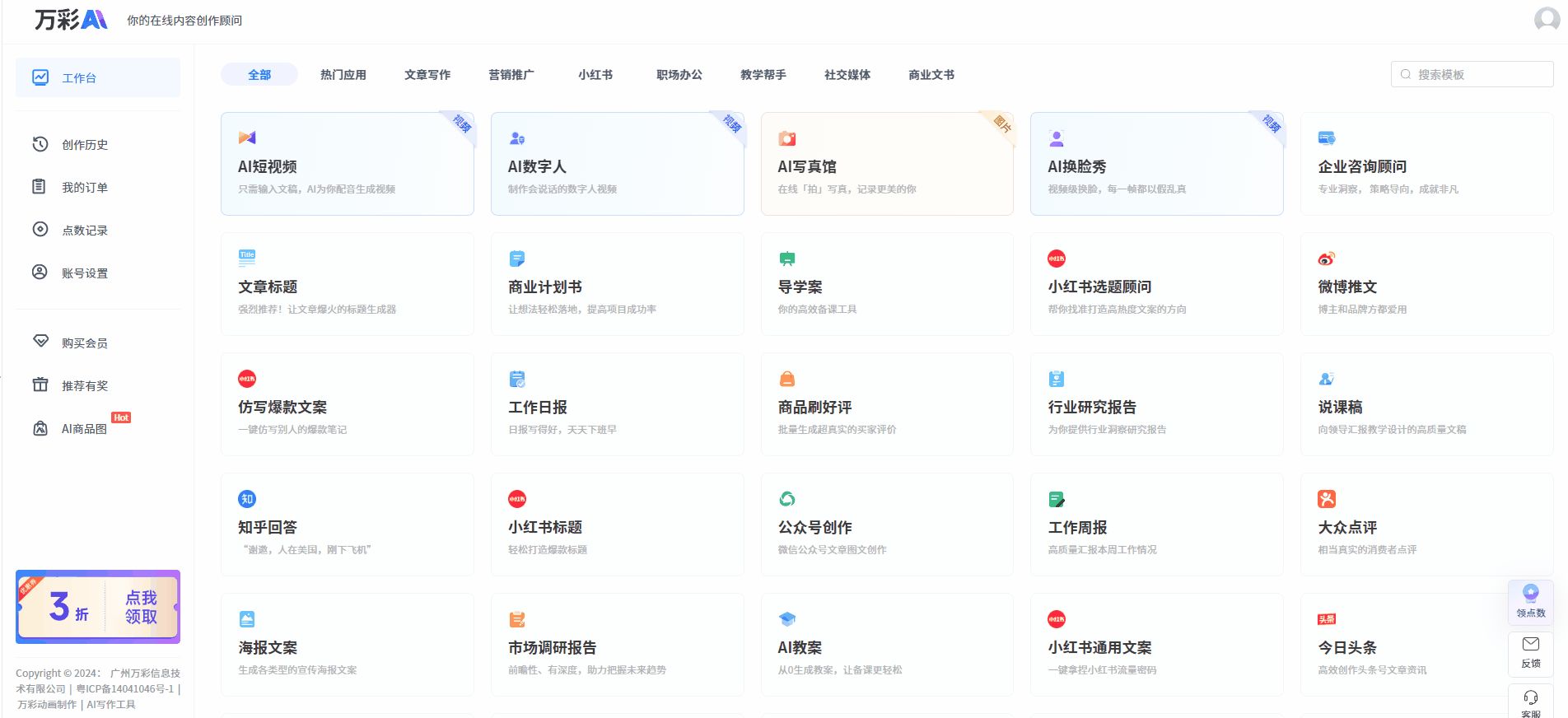Click the 3折 点我领取 banner
The image size is (1568, 718).
(98, 607)
